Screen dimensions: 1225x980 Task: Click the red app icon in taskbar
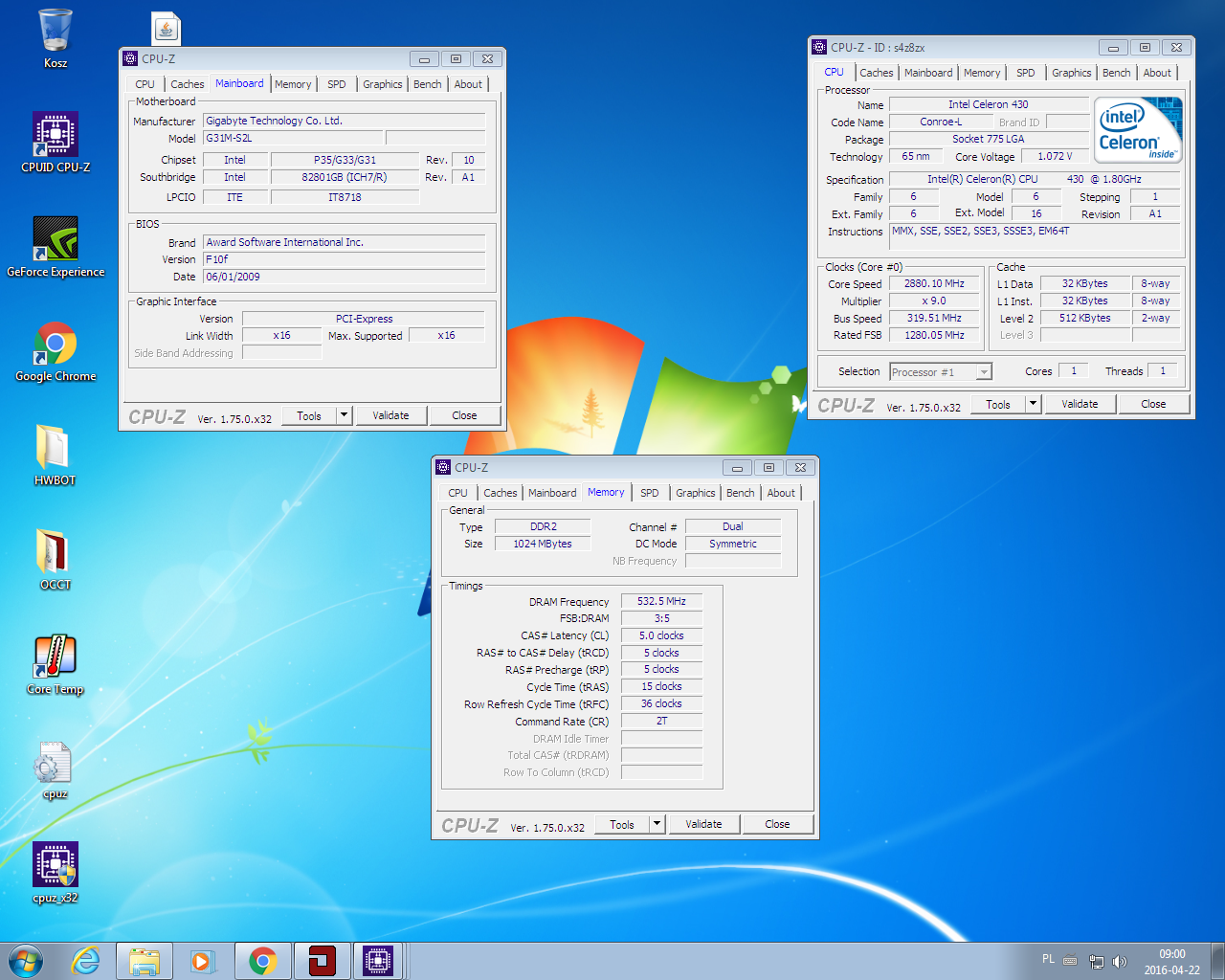(x=322, y=961)
